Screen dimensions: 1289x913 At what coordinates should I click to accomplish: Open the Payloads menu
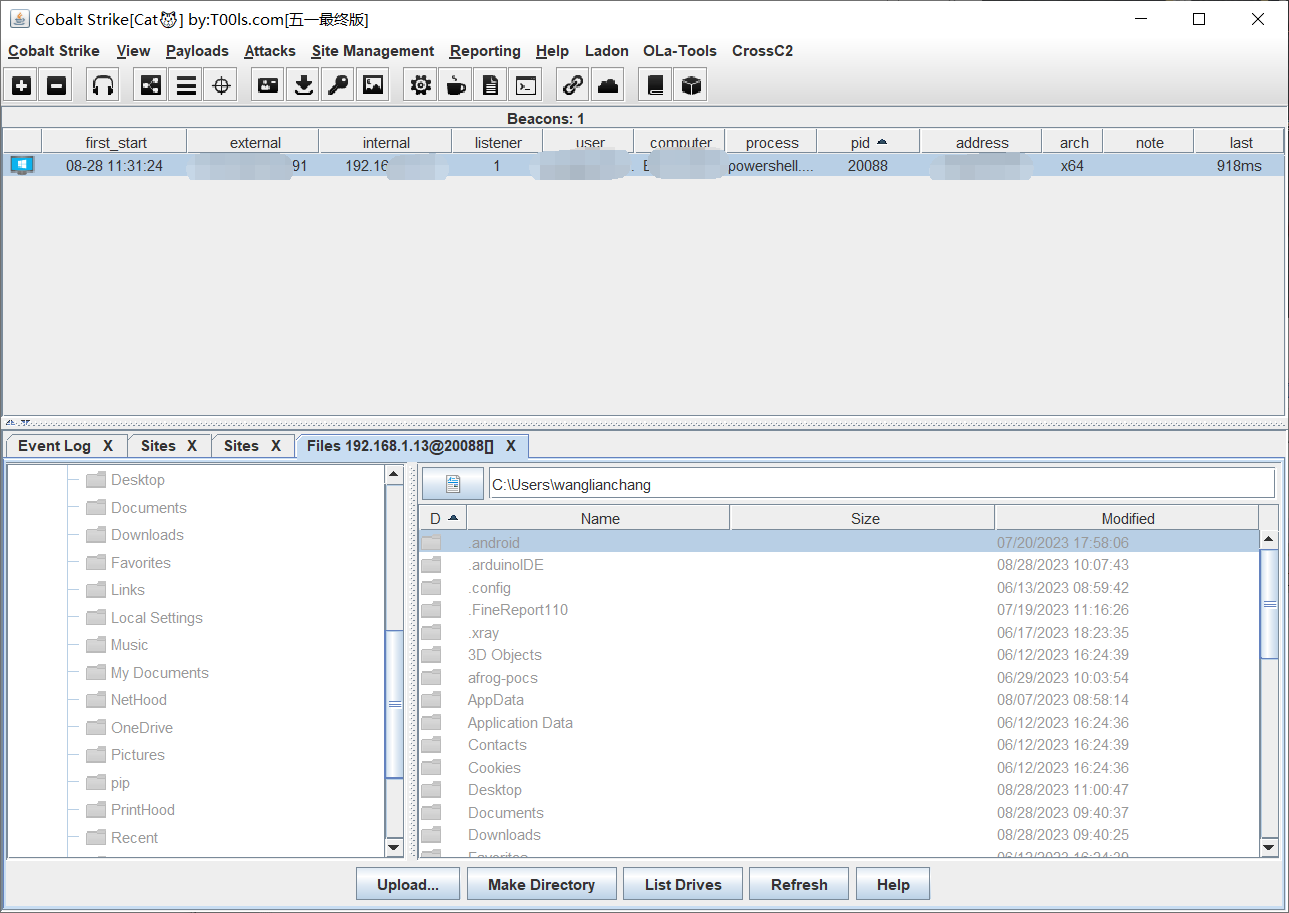(197, 51)
